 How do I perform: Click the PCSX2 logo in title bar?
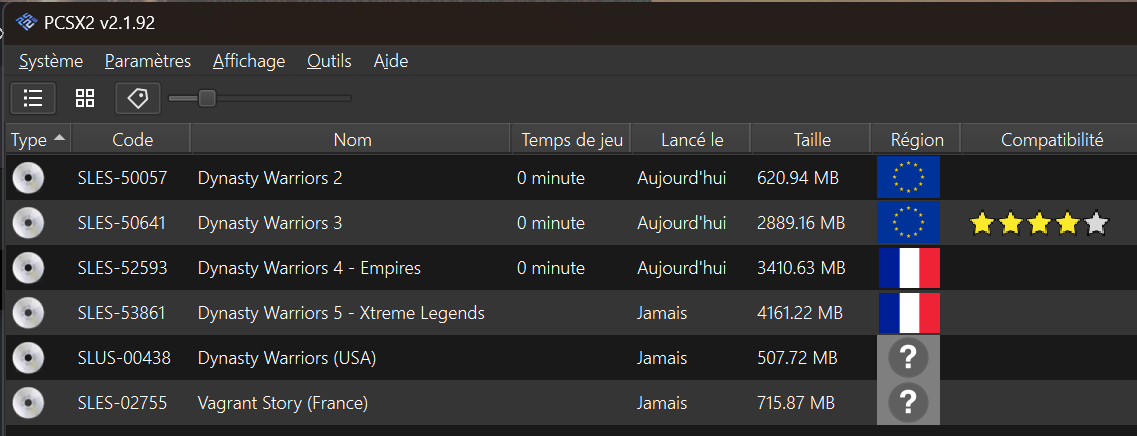[26, 23]
